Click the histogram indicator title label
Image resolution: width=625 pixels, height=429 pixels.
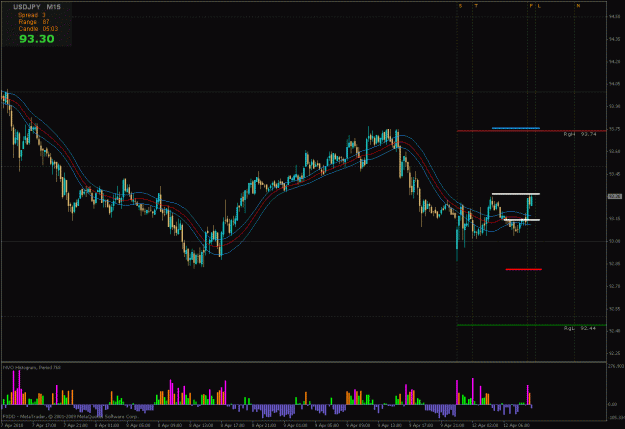pyautogui.click(x=32, y=368)
